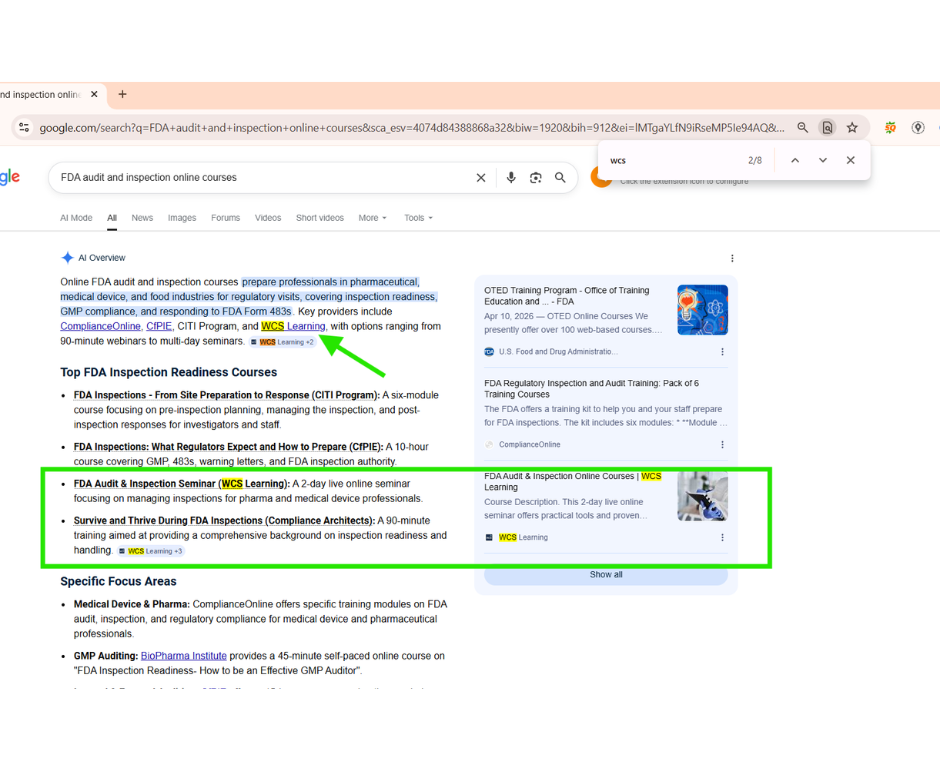Image resolution: width=940 pixels, height=771 pixels.
Task: Open site information icon in address bar
Action: [24, 127]
